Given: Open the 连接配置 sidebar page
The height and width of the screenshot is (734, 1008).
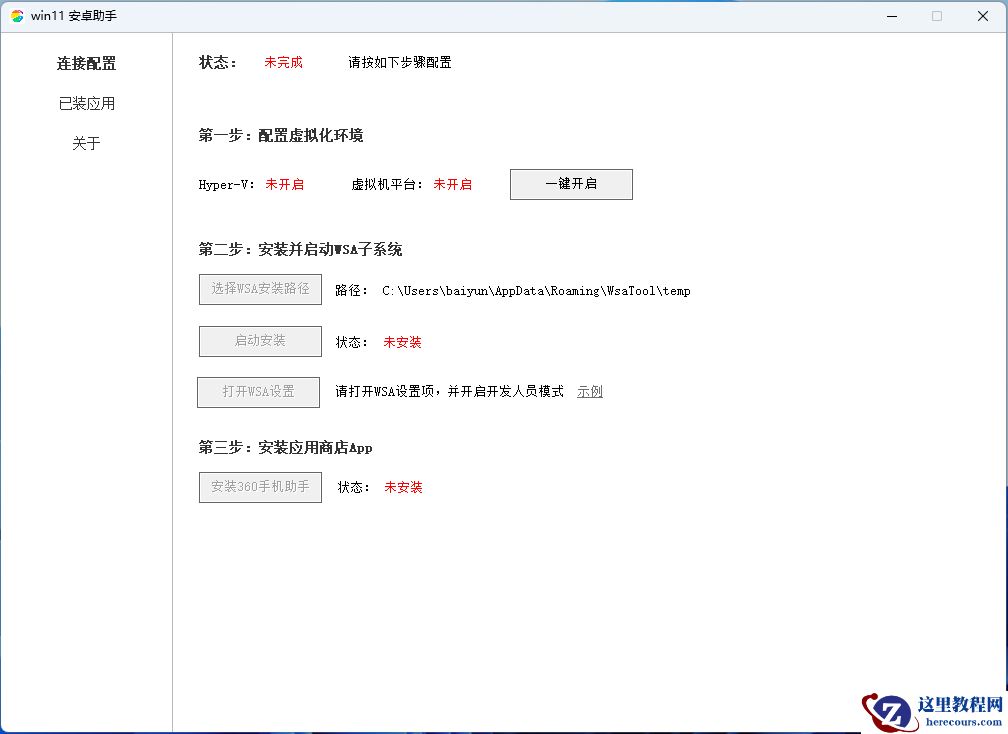Looking at the screenshot, I should click(86, 62).
